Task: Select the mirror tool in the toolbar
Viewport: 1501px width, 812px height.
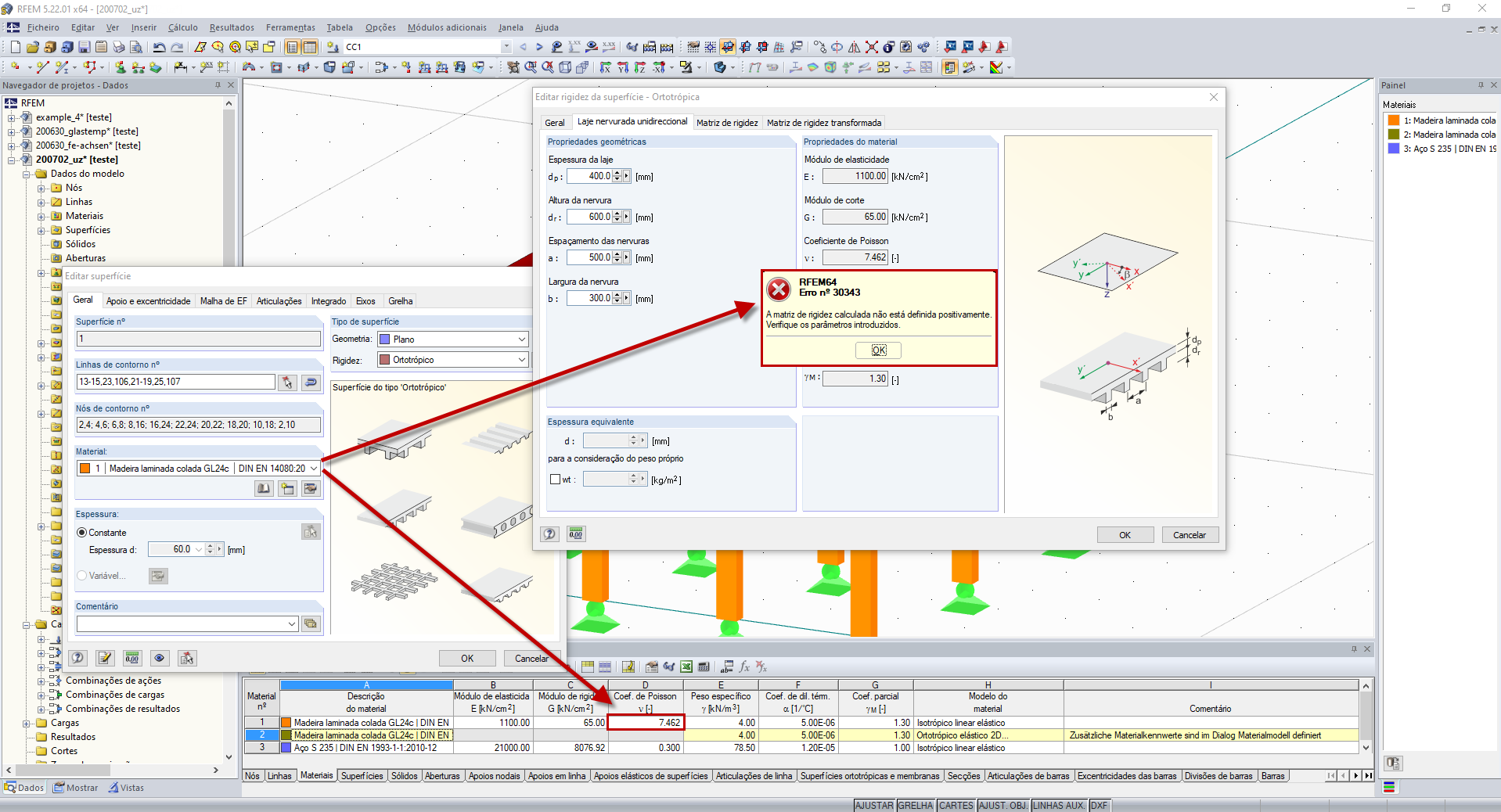Action: pos(854,47)
